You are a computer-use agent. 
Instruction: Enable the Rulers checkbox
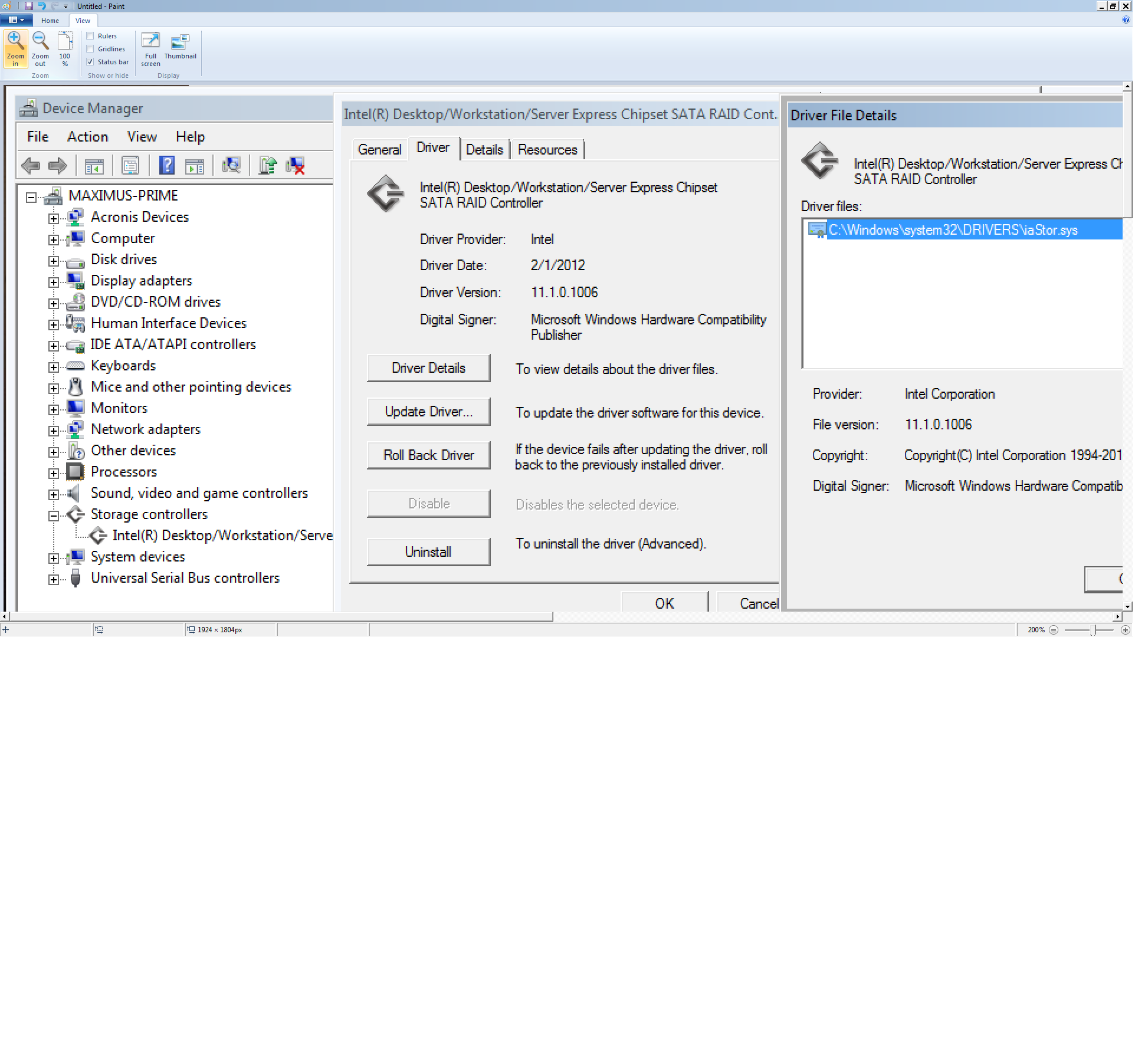[90, 36]
